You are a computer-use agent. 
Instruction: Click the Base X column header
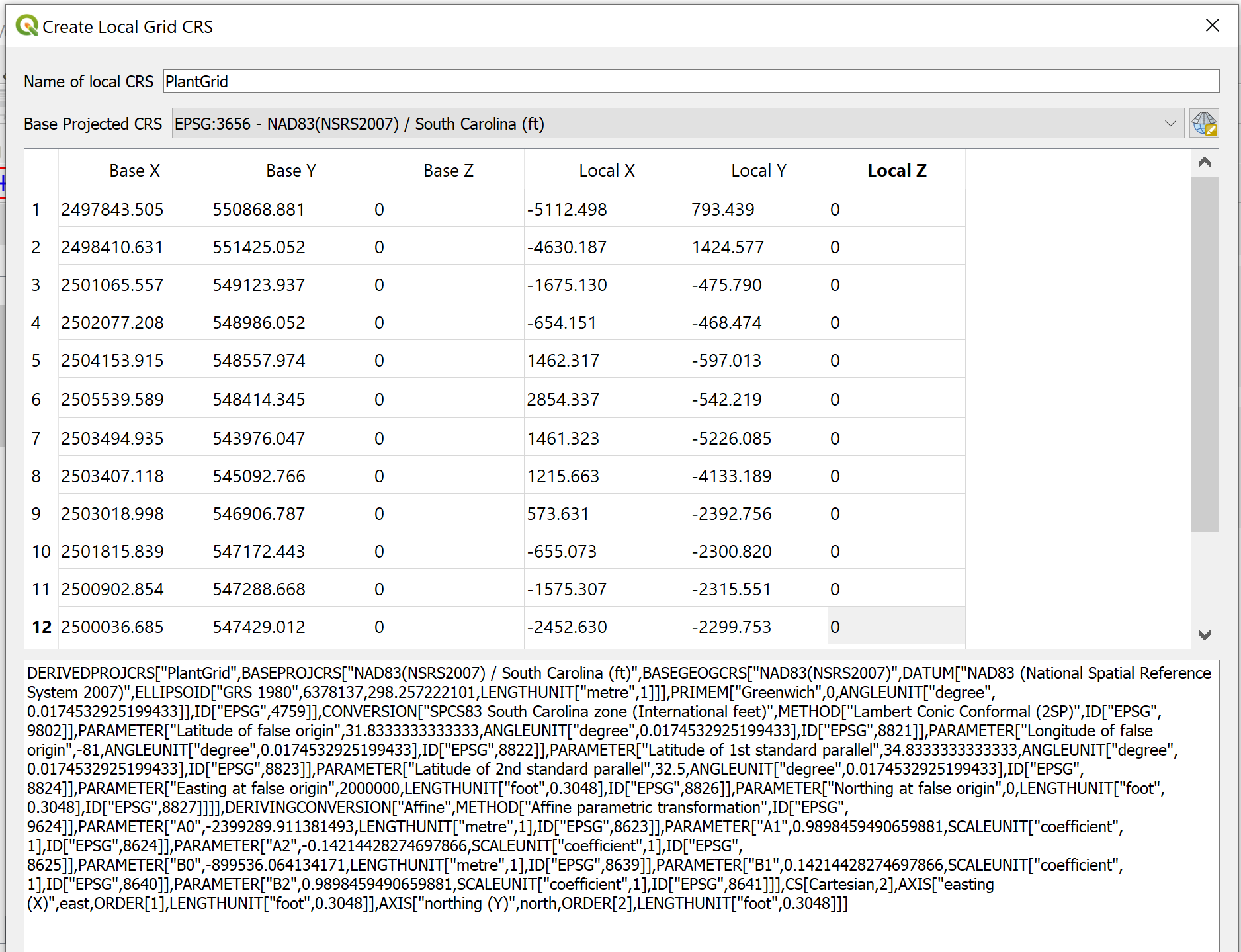[x=134, y=171]
